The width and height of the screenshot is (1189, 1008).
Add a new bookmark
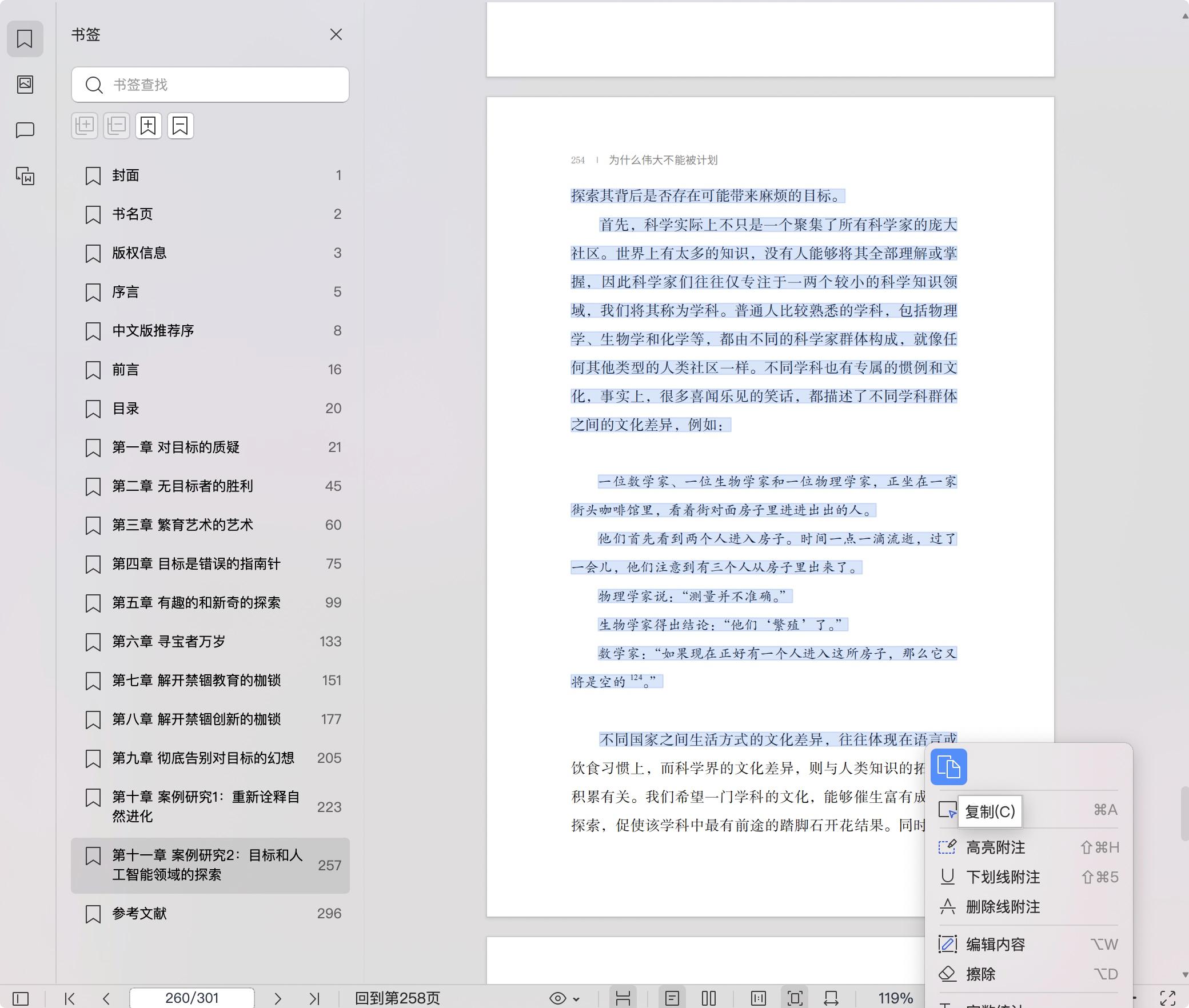(148, 126)
